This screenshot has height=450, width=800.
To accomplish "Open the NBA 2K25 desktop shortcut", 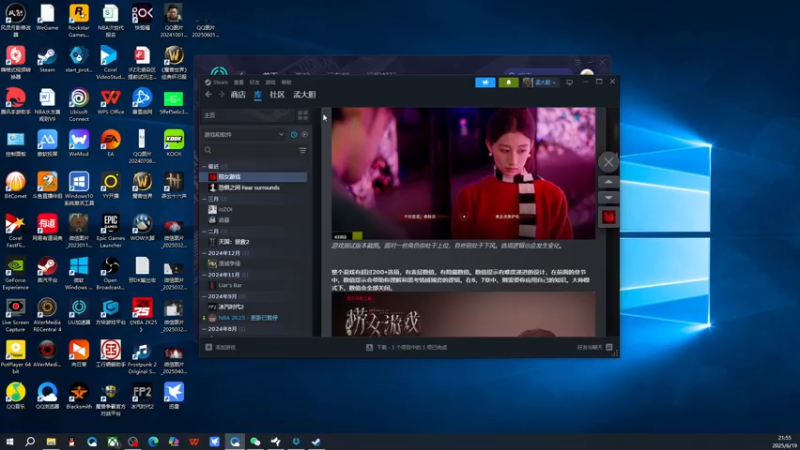I will [142, 315].
